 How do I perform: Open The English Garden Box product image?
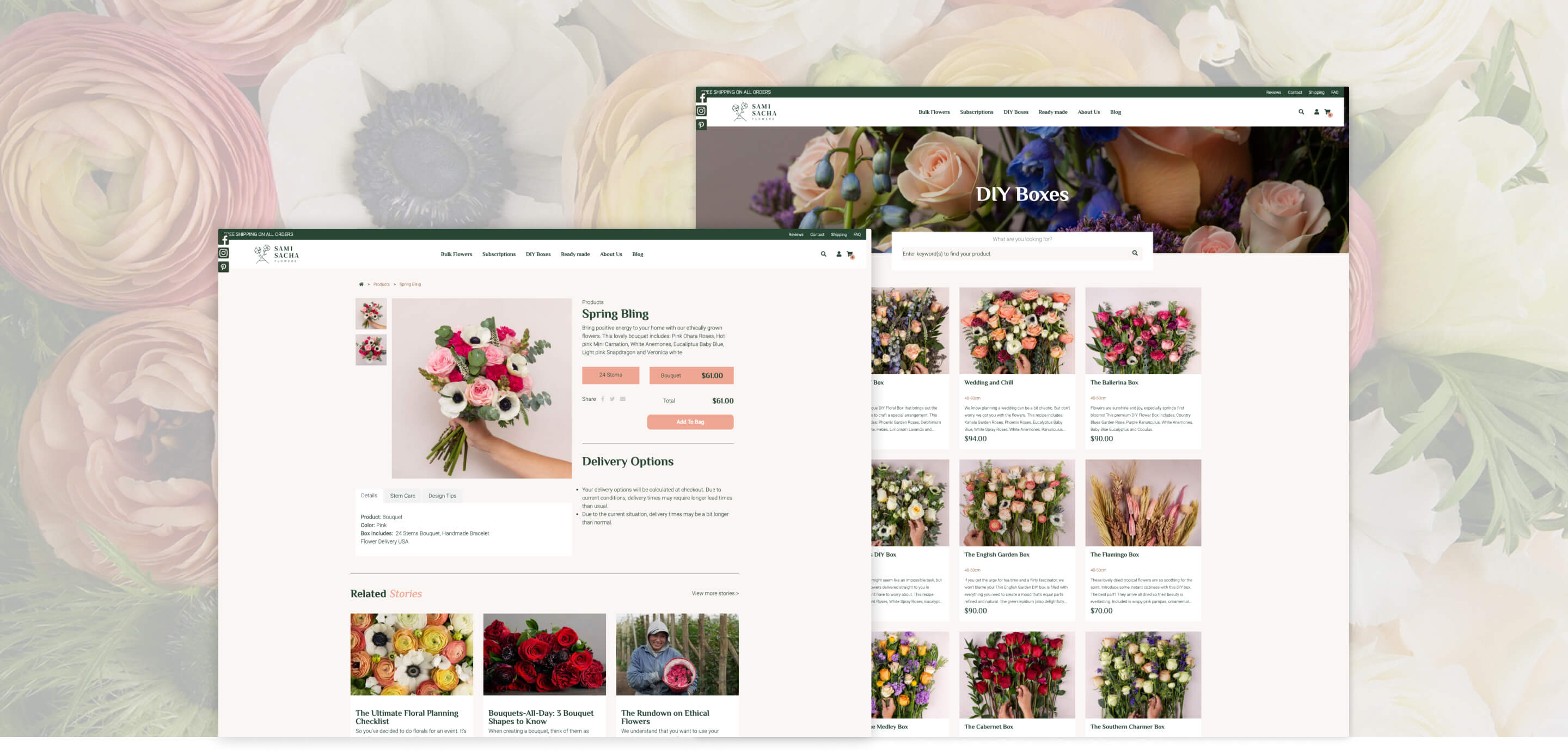(x=1017, y=503)
